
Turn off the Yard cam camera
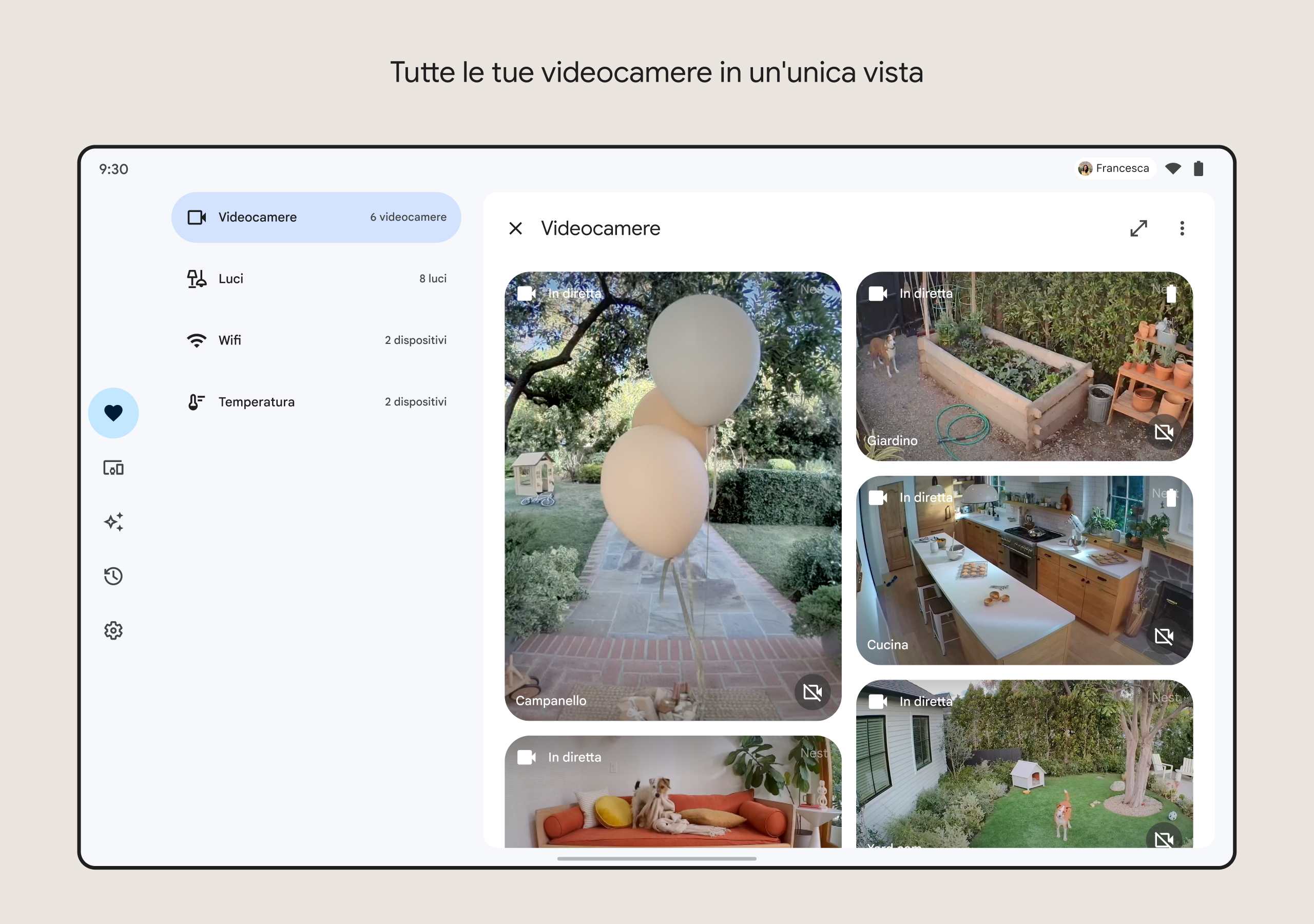(x=1164, y=836)
